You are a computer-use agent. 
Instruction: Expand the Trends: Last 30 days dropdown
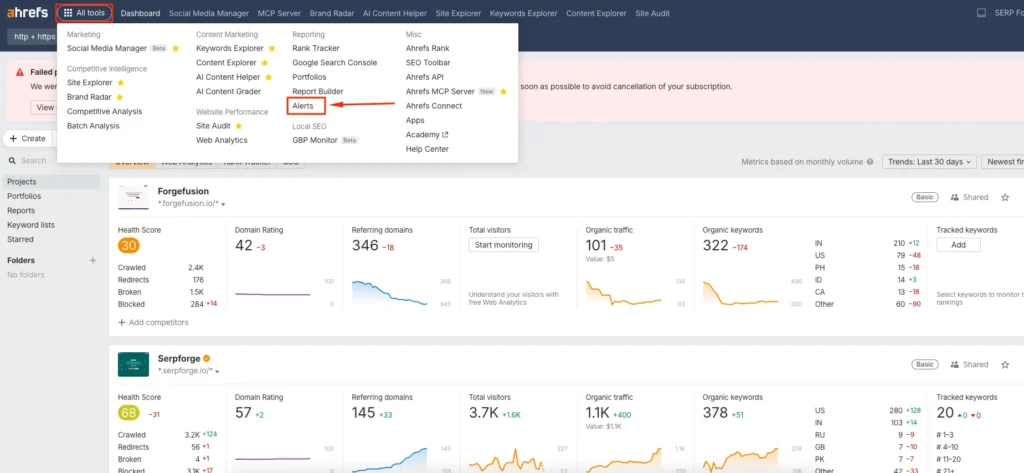point(928,162)
